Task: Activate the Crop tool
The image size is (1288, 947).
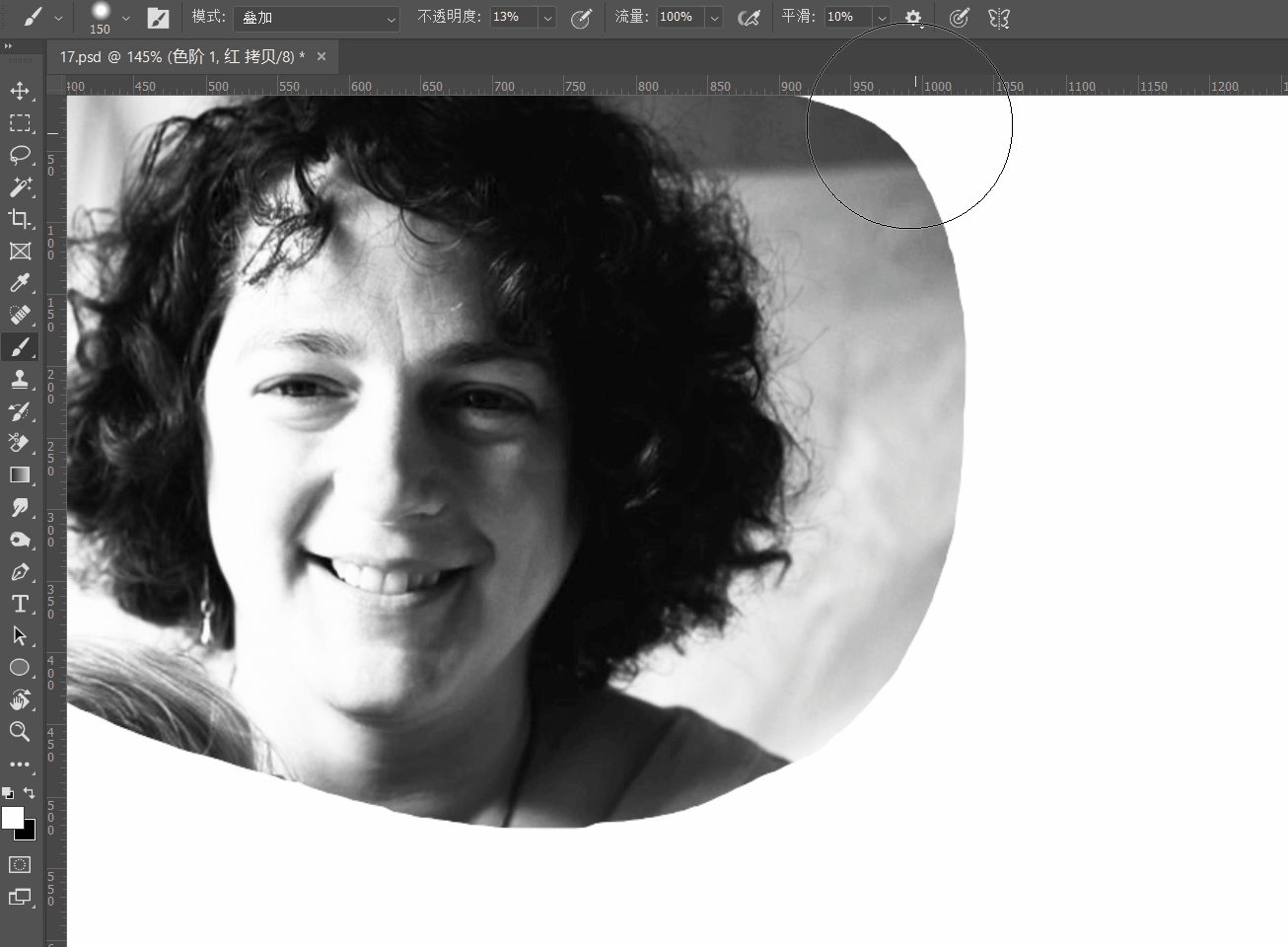Action: (x=20, y=219)
